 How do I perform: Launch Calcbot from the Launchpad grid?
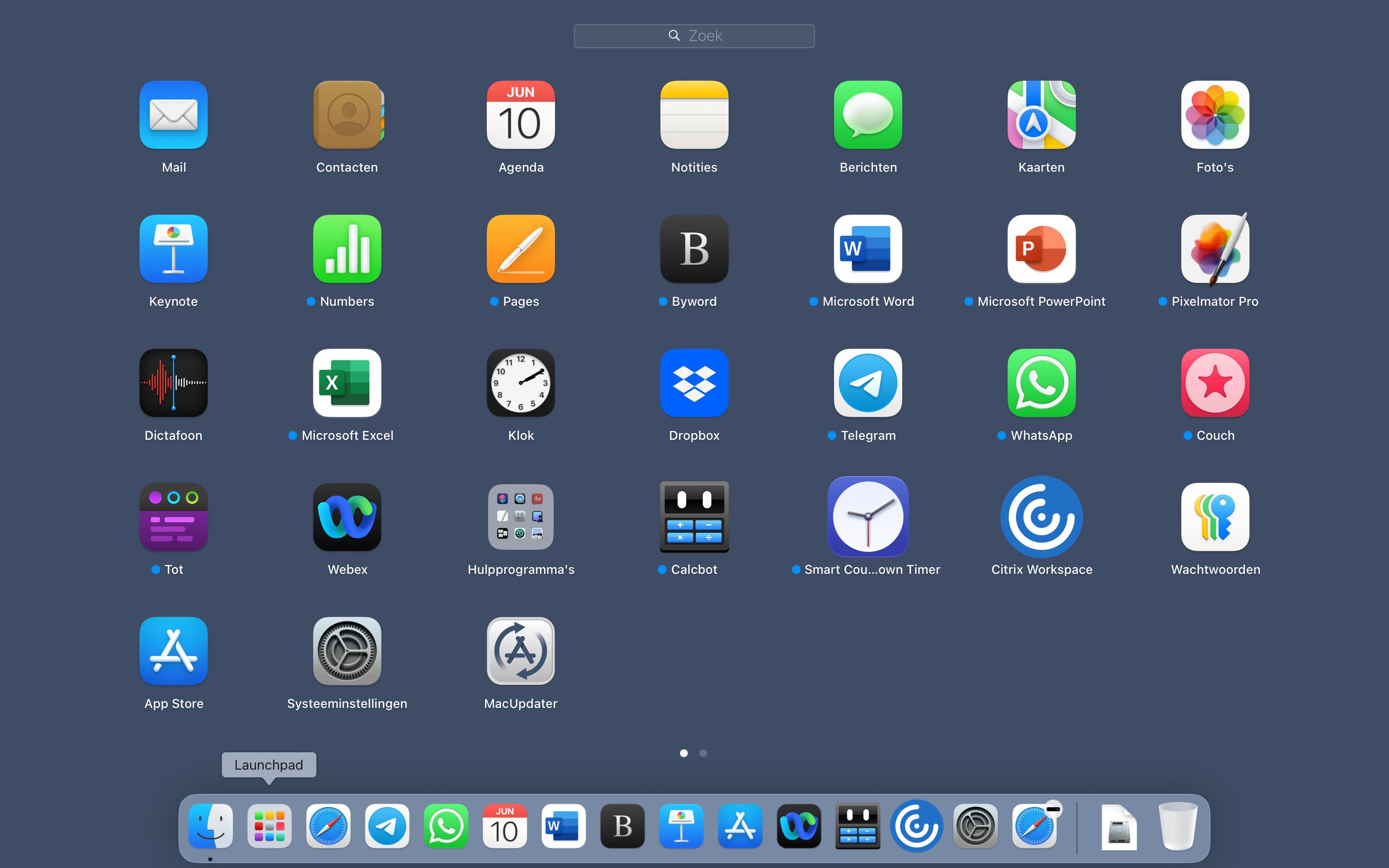pos(694,516)
